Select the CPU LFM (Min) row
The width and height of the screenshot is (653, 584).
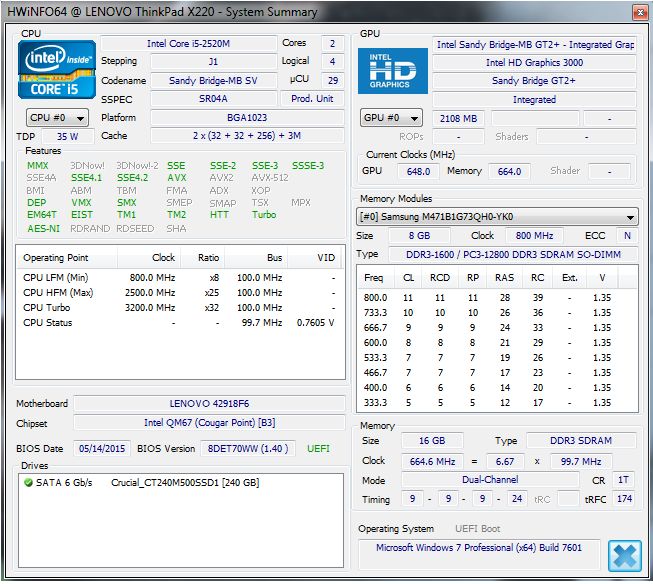tap(180, 278)
